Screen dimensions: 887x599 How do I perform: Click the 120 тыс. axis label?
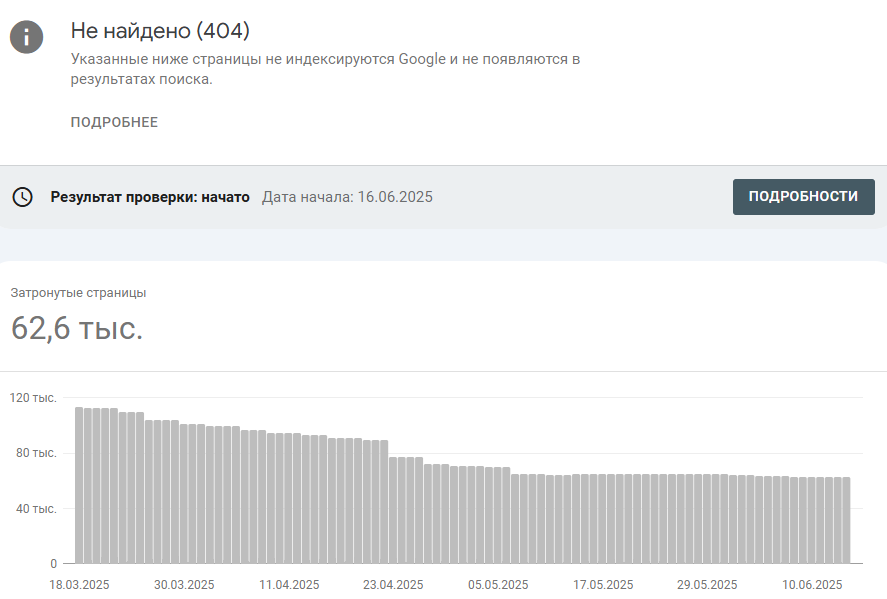coord(33,398)
